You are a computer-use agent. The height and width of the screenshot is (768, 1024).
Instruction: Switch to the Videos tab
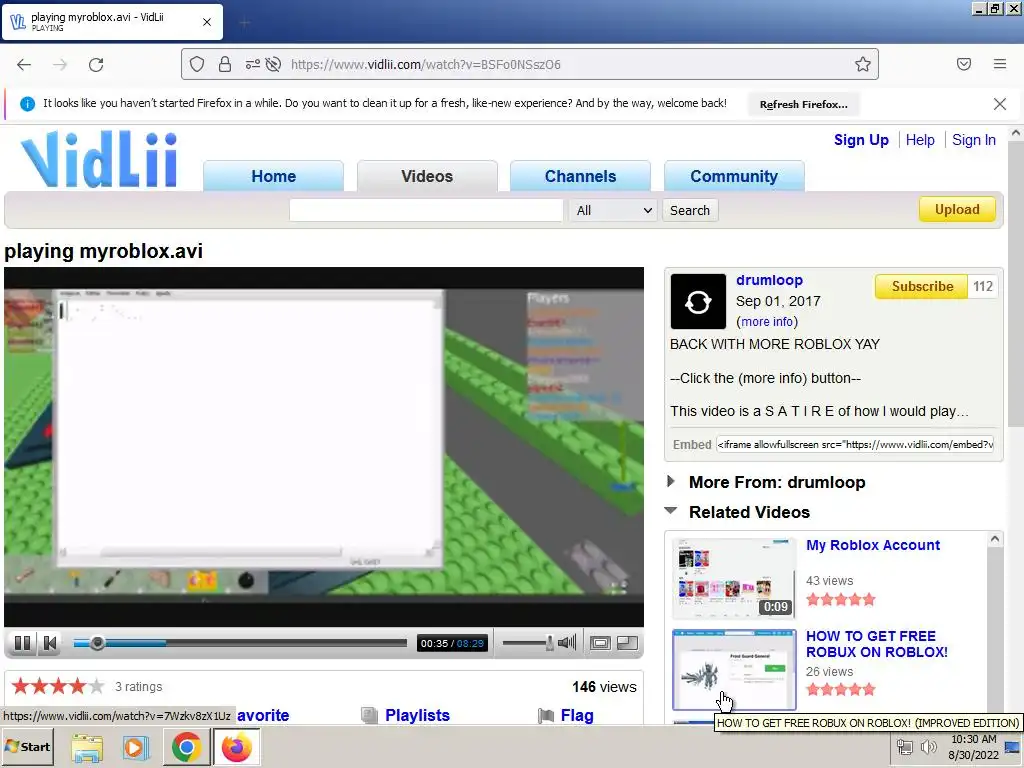(x=427, y=176)
